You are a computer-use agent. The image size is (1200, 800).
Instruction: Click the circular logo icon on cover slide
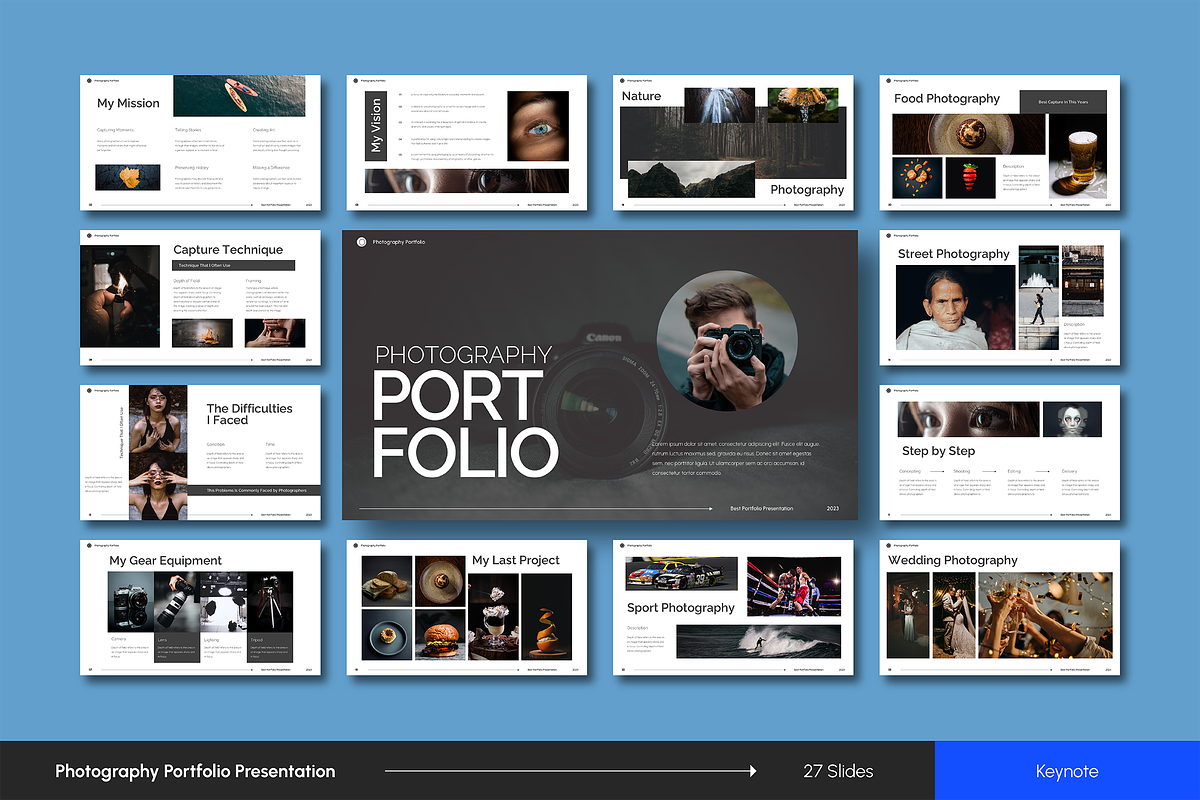point(361,242)
